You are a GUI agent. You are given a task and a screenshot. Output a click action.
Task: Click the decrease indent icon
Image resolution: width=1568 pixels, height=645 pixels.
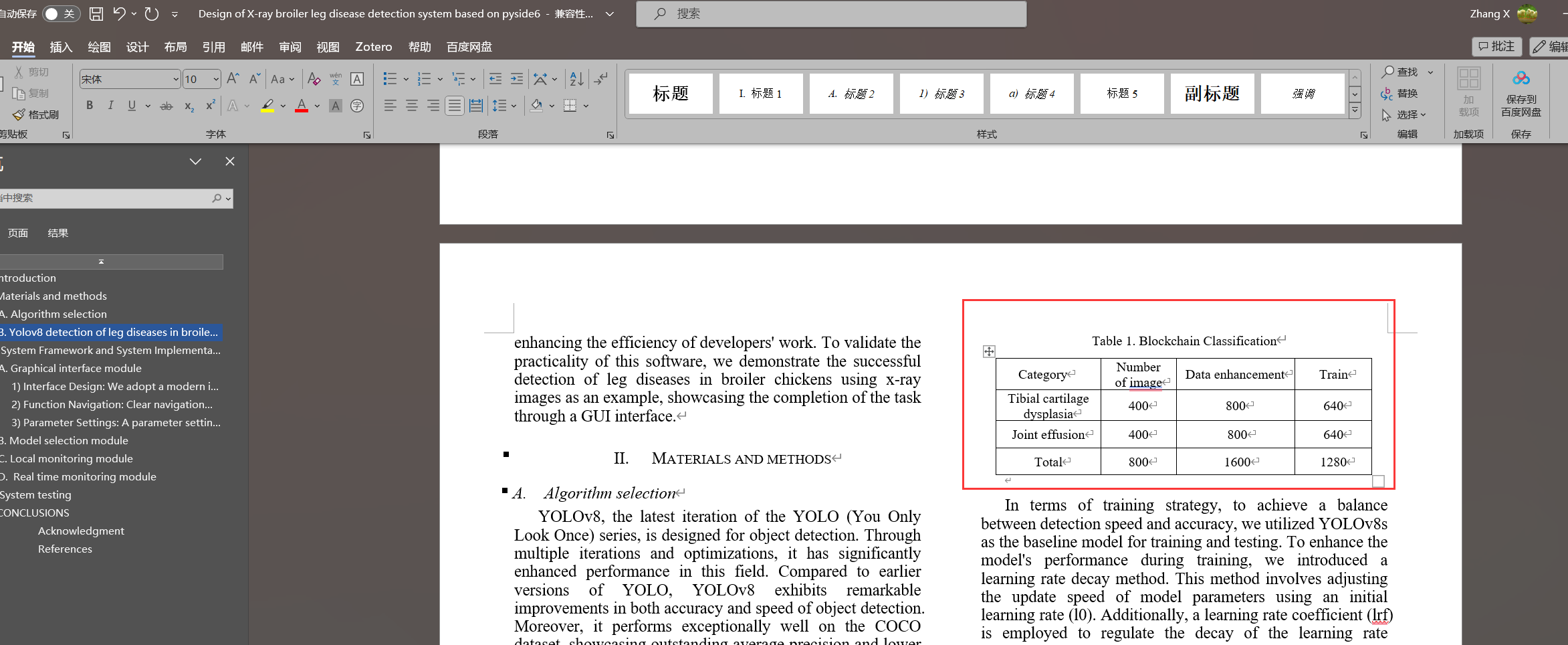495,79
